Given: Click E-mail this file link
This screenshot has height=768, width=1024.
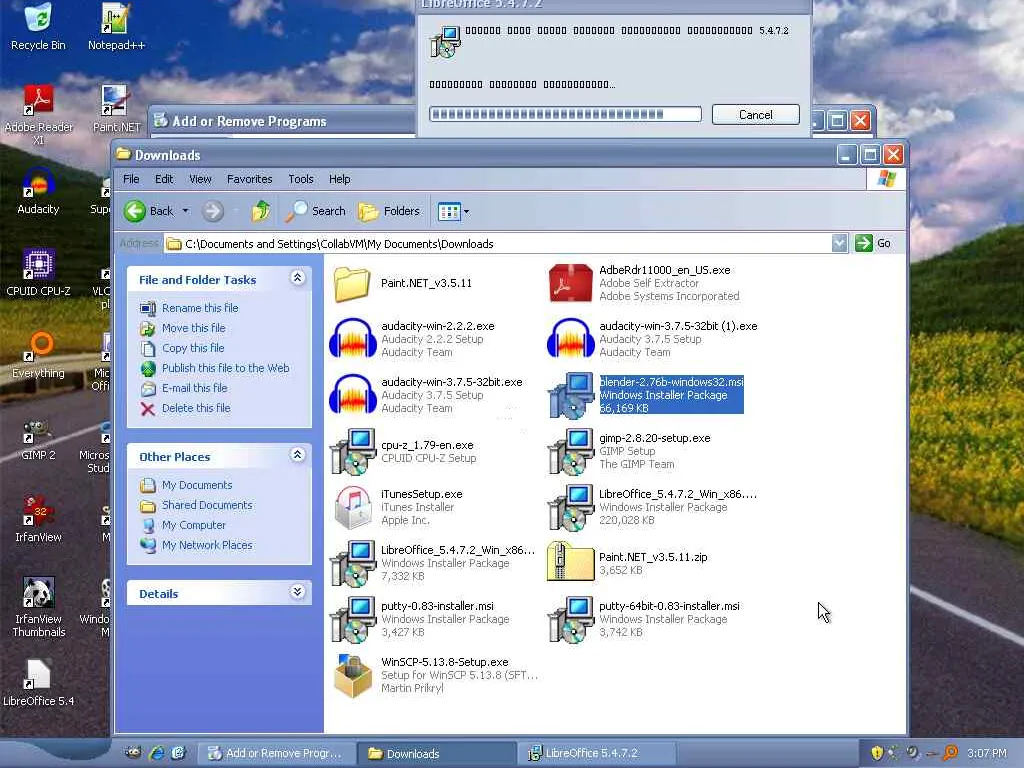Looking at the screenshot, I should click(195, 388).
